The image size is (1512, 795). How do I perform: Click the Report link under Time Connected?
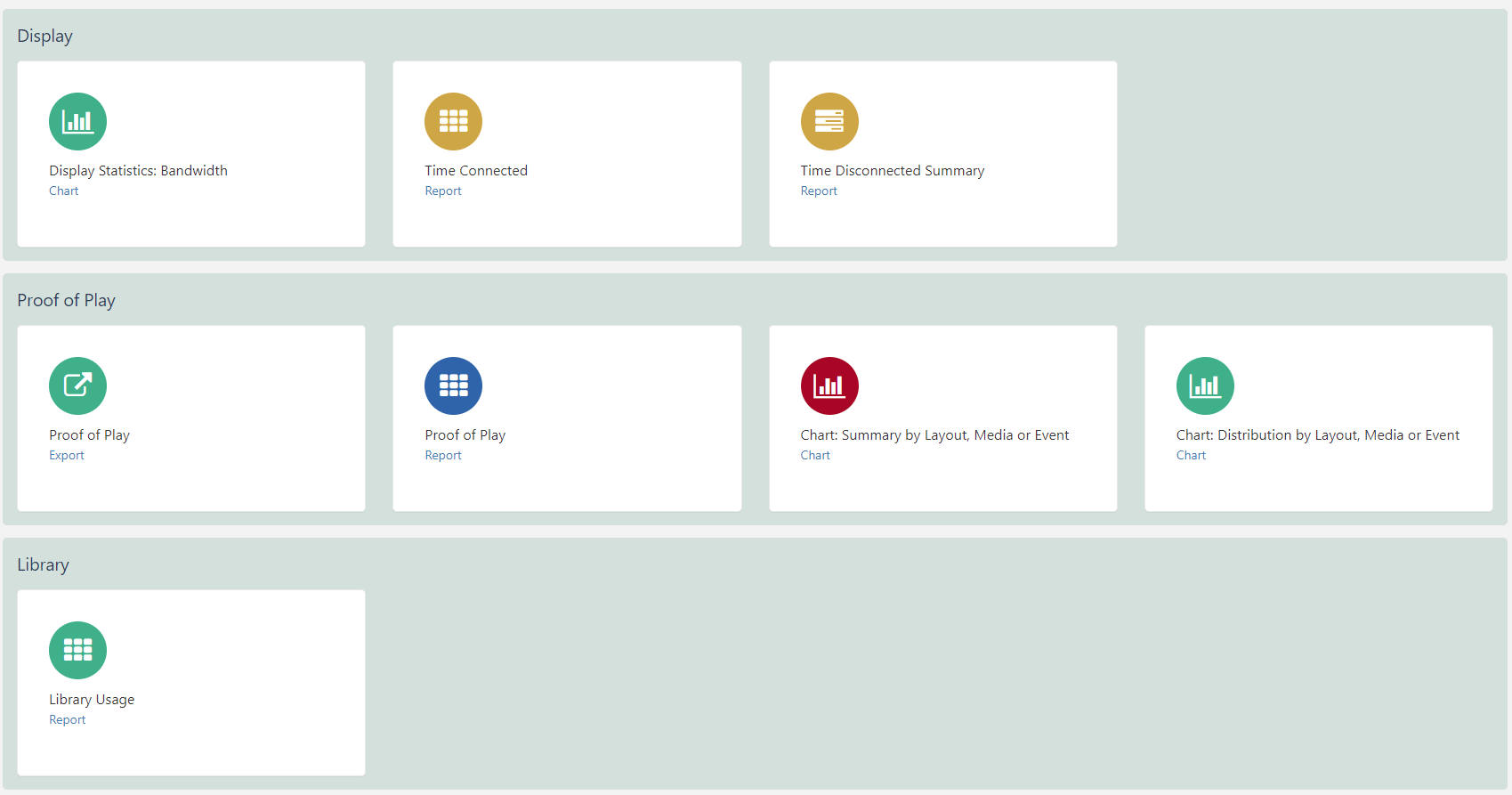click(443, 191)
